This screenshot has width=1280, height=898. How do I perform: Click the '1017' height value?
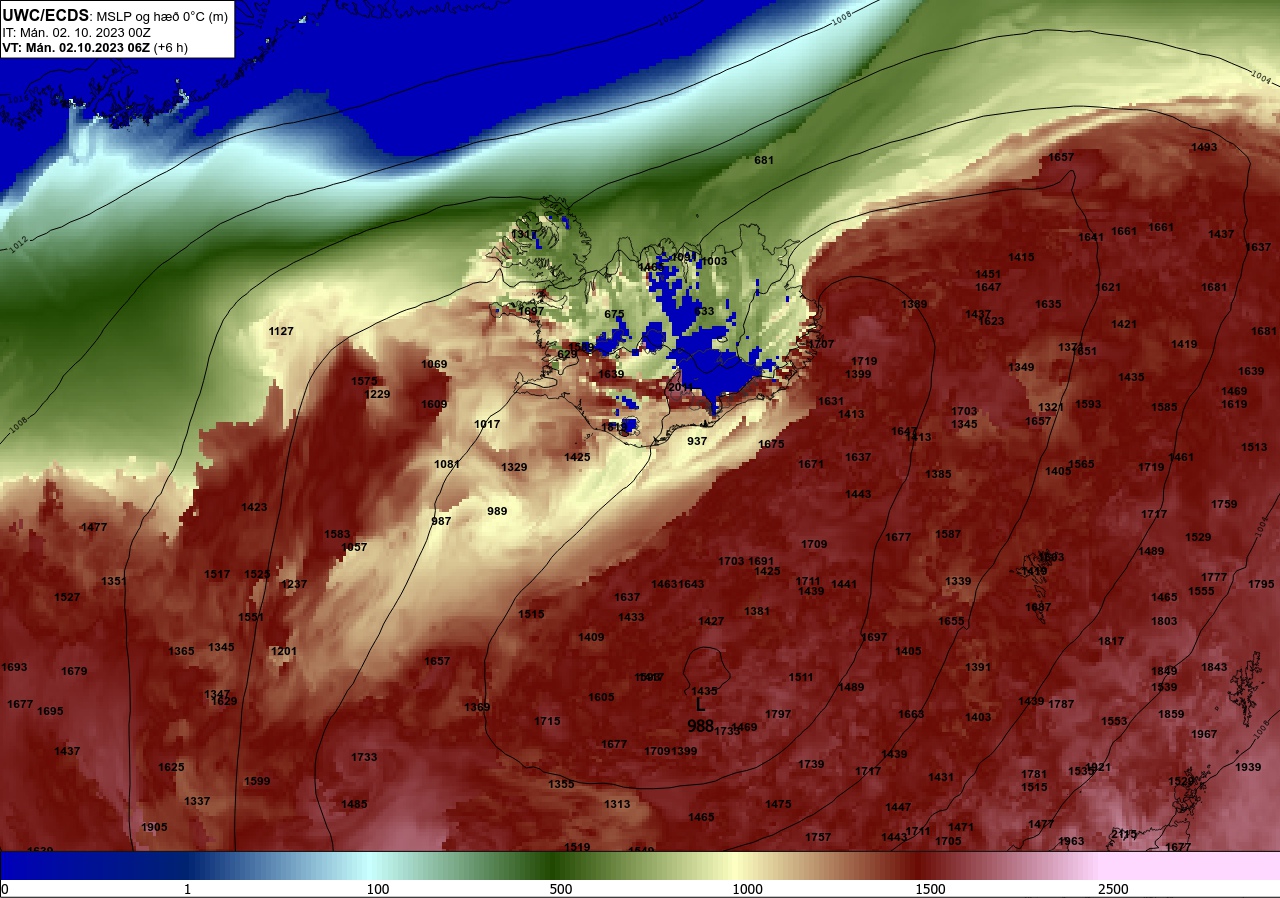(x=487, y=424)
